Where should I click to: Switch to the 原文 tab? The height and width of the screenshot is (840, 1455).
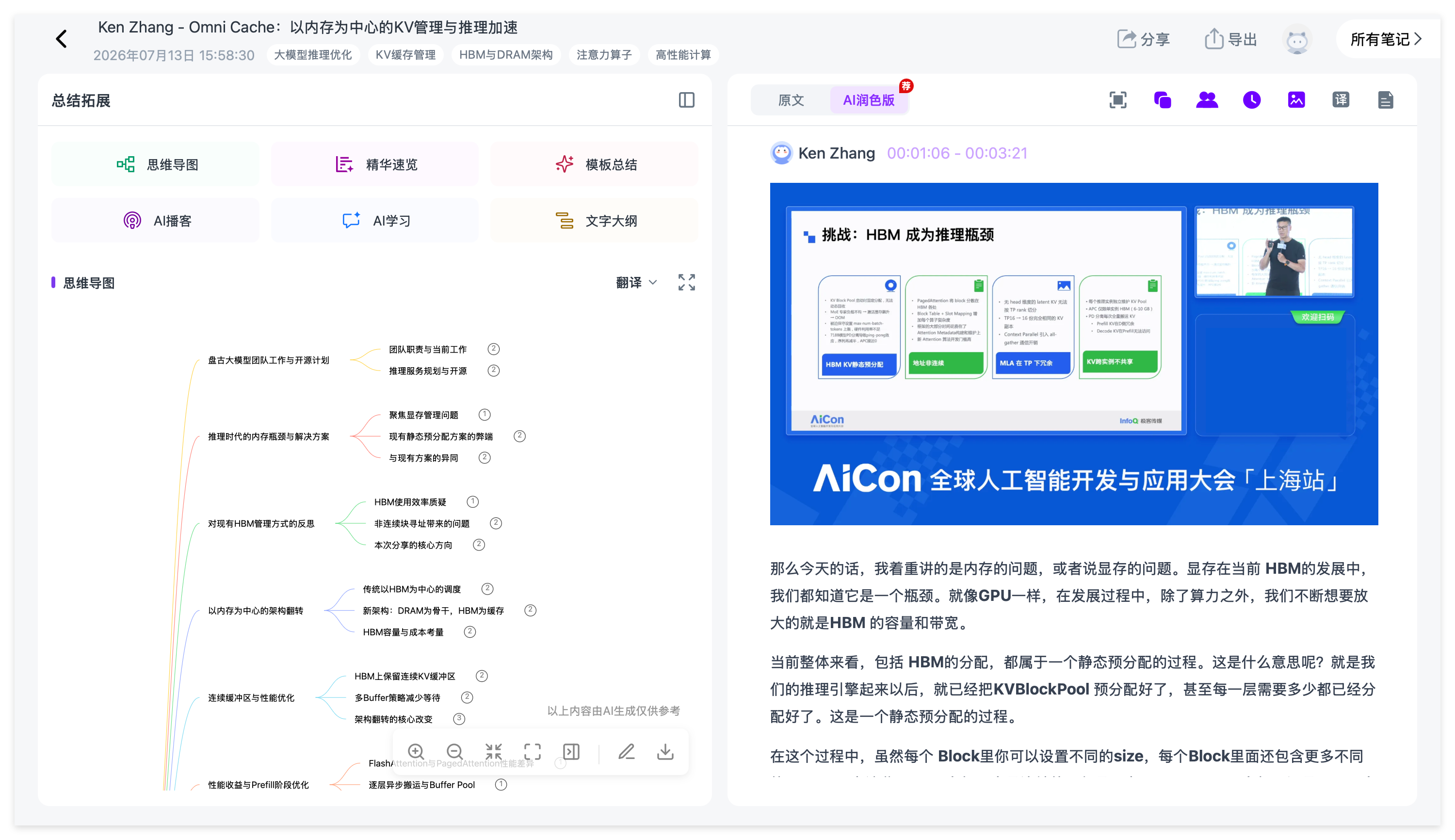click(x=791, y=100)
